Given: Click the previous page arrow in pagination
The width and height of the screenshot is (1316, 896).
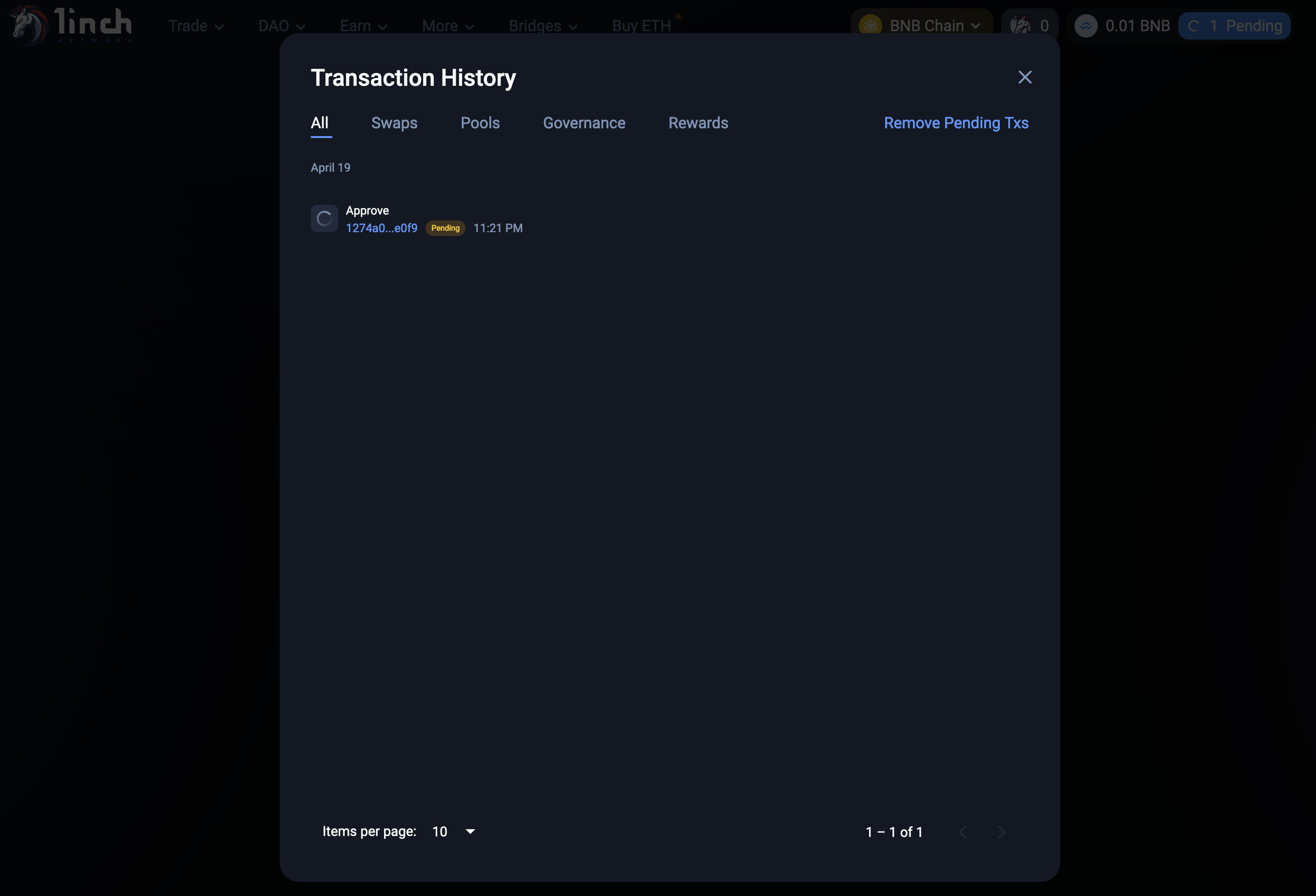Looking at the screenshot, I should (x=963, y=832).
